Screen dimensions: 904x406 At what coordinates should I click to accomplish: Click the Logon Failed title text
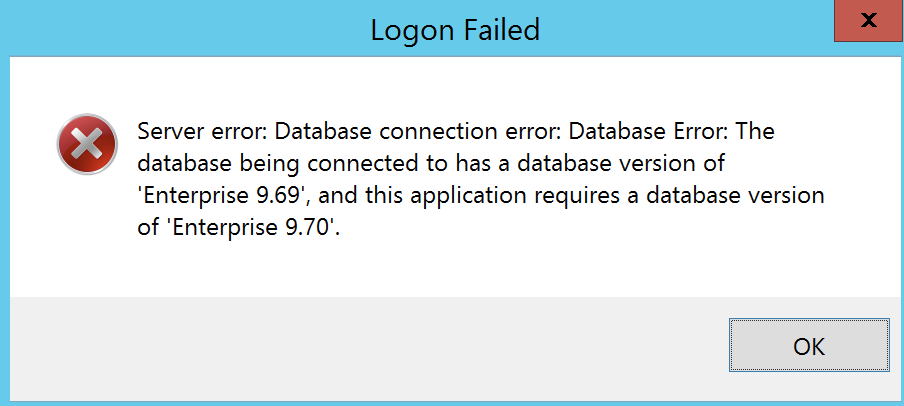coord(455,29)
